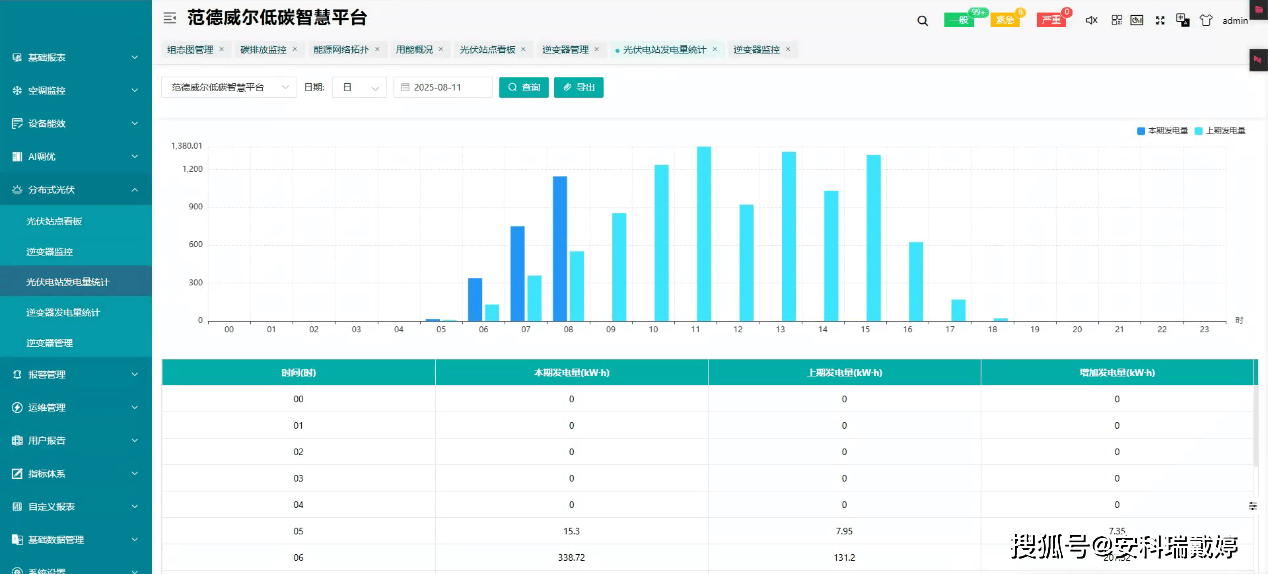Expand the 报警管理 menu chevron
Viewport: 1268px width, 574px height.
point(135,374)
